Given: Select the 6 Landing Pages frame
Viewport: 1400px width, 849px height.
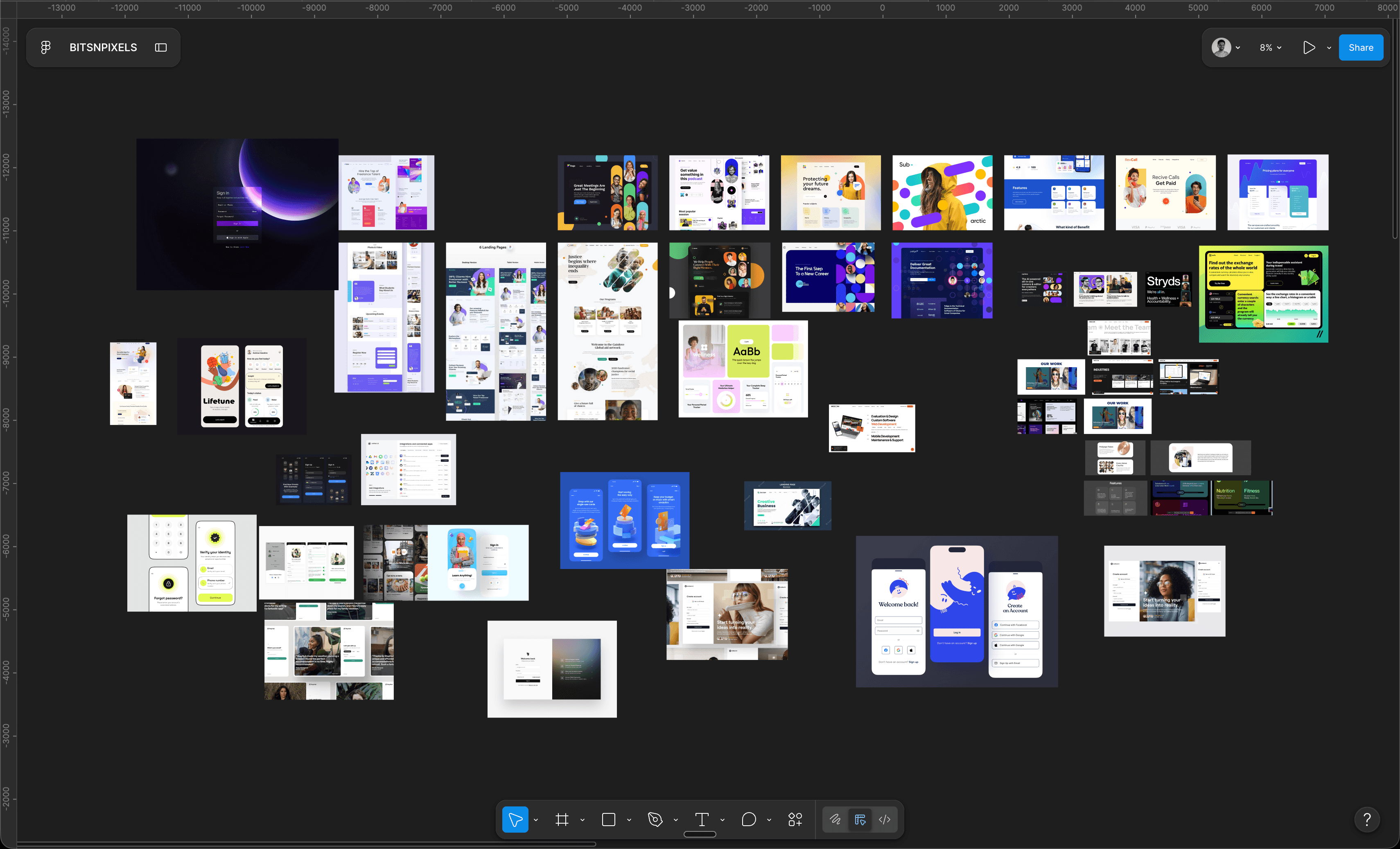Looking at the screenshot, I should (x=495, y=332).
